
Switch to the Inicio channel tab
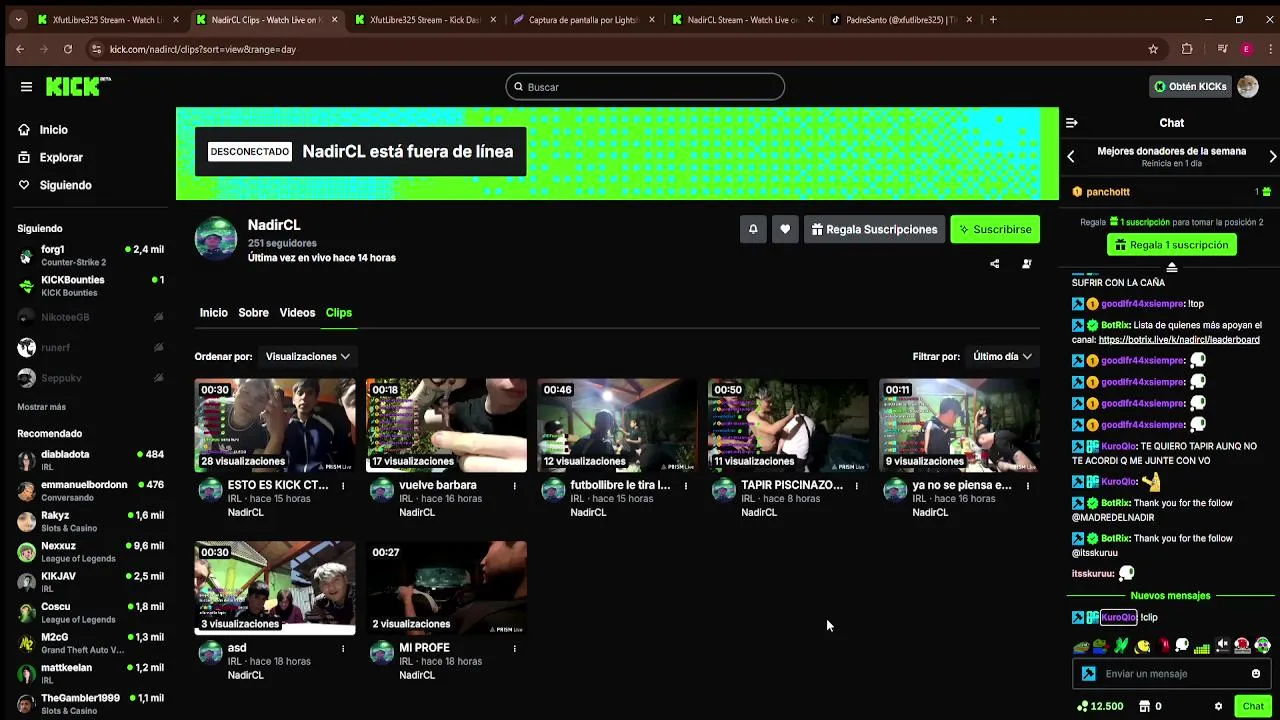coord(213,313)
